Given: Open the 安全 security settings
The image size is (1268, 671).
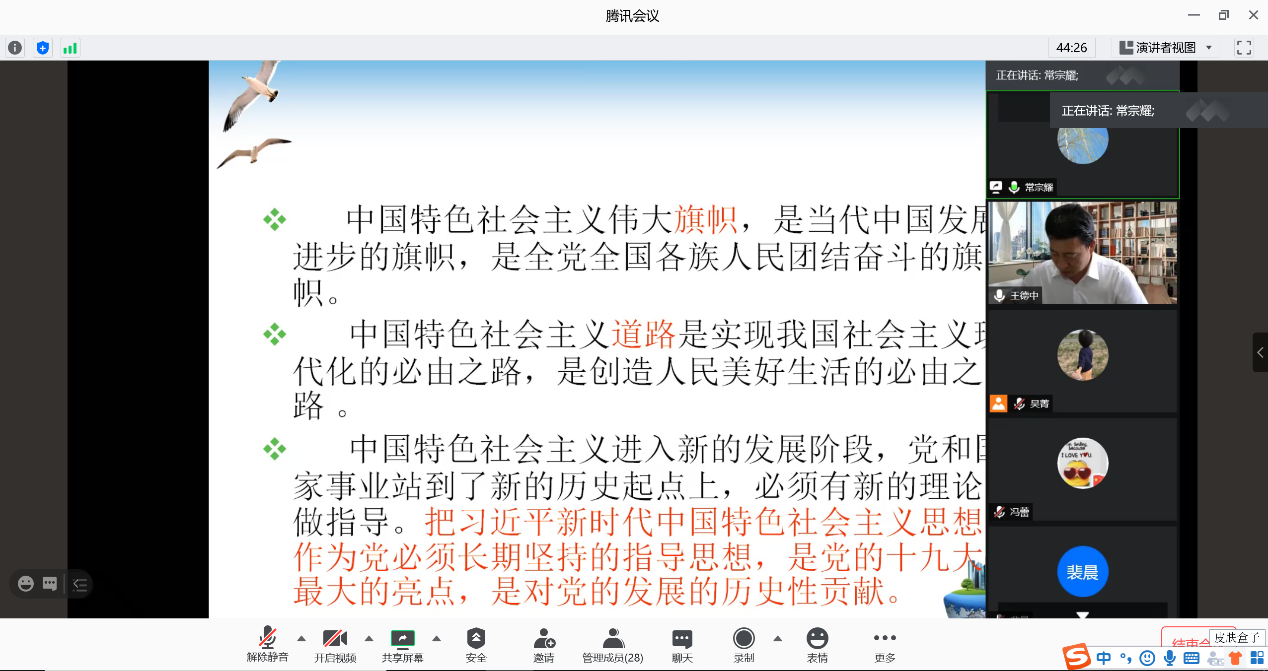Looking at the screenshot, I should 476,645.
